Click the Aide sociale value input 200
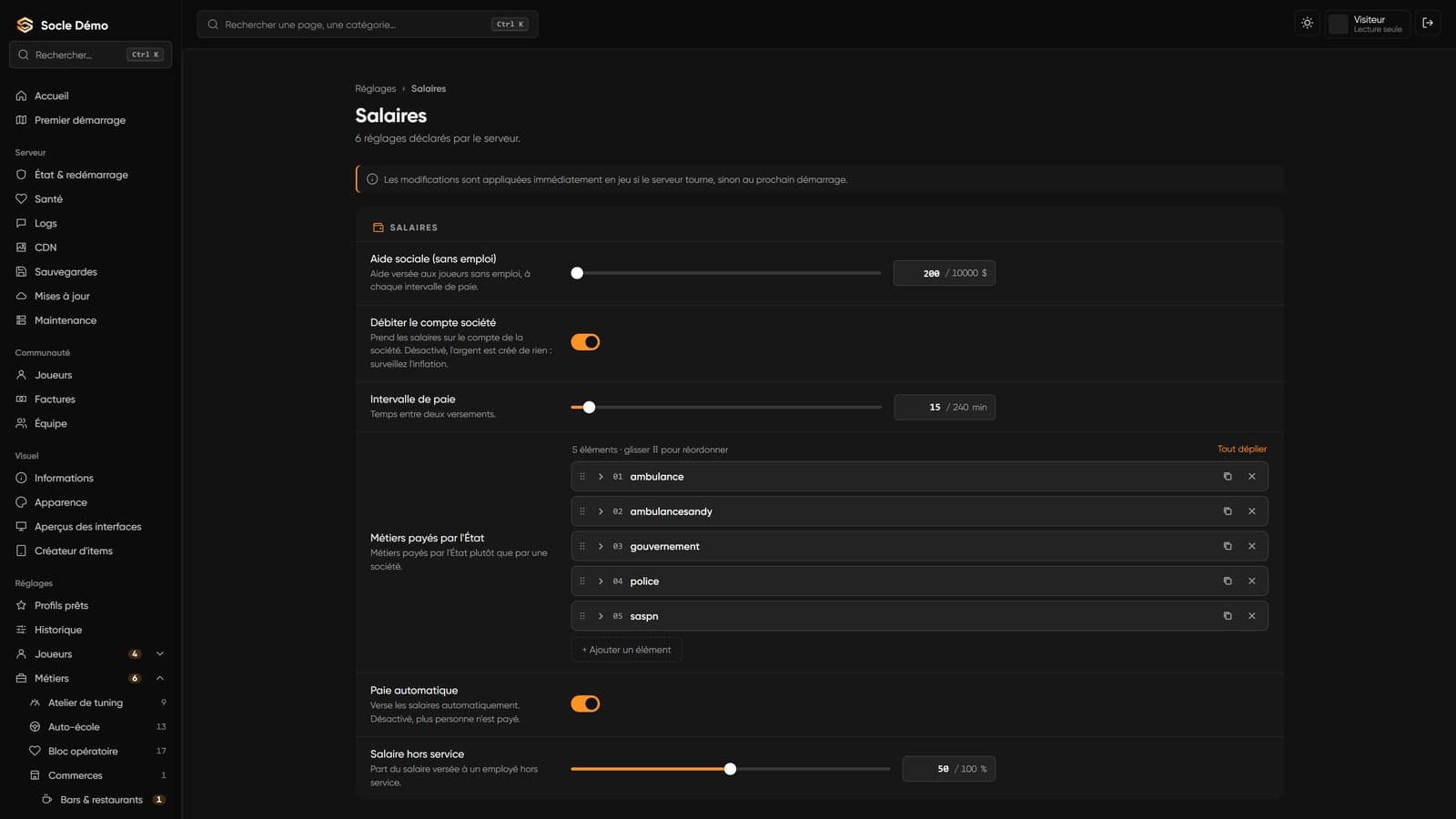The height and width of the screenshot is (819, 1456). [944, 273]
